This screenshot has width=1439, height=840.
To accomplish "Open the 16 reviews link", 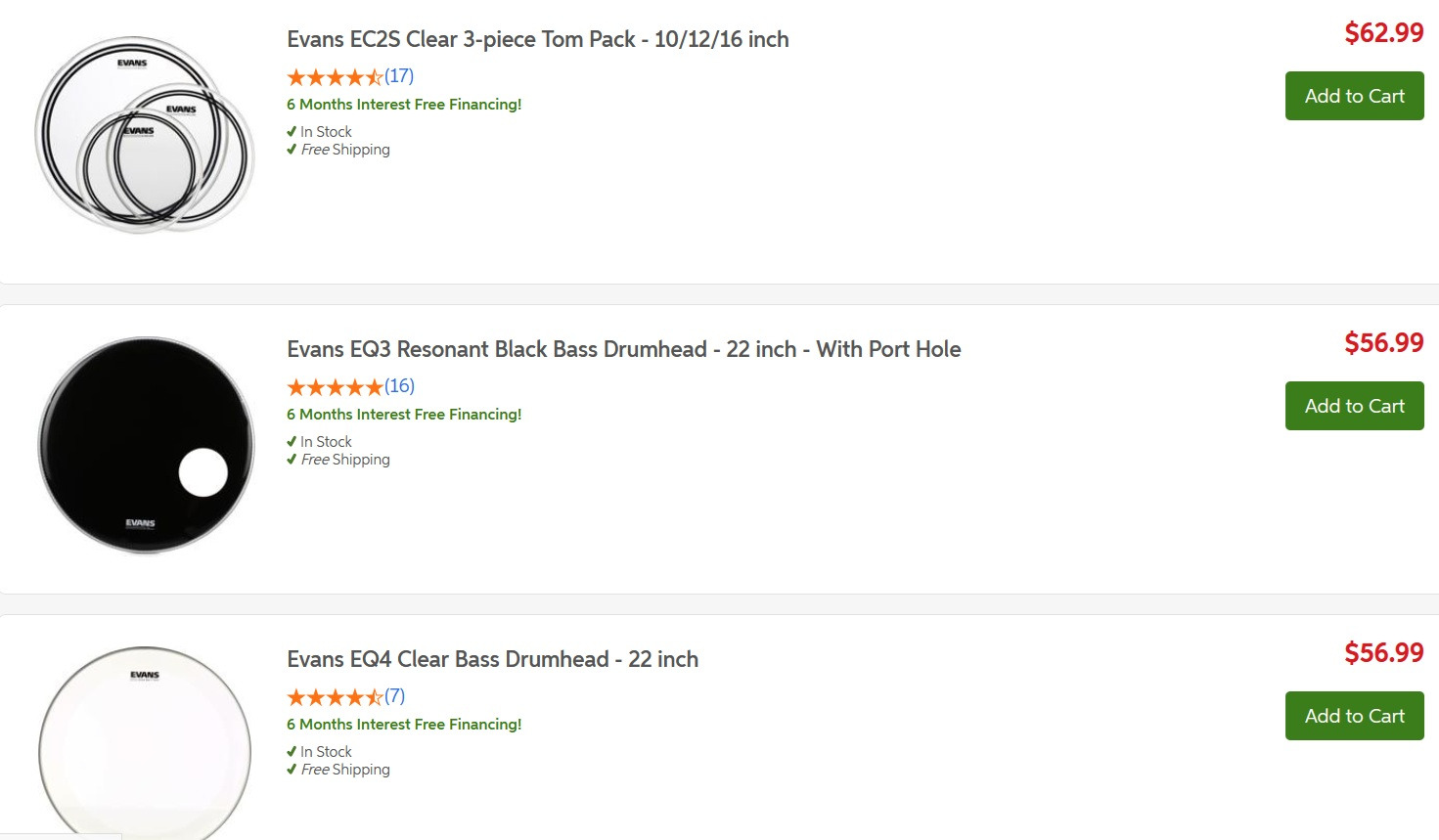I will [x=399, y=386].
